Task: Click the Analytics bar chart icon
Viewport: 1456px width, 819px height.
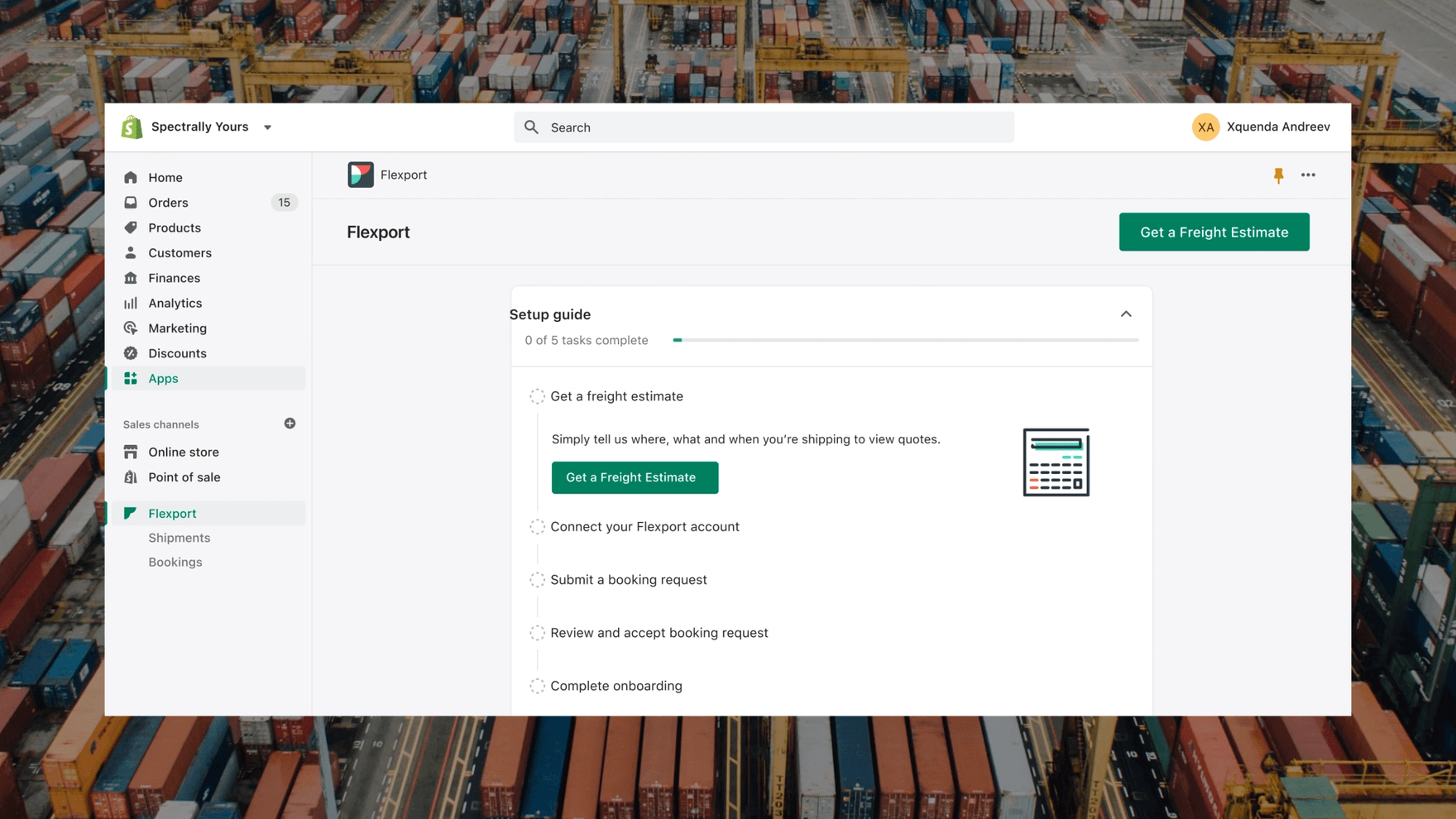Action: (x=131, y=303)
